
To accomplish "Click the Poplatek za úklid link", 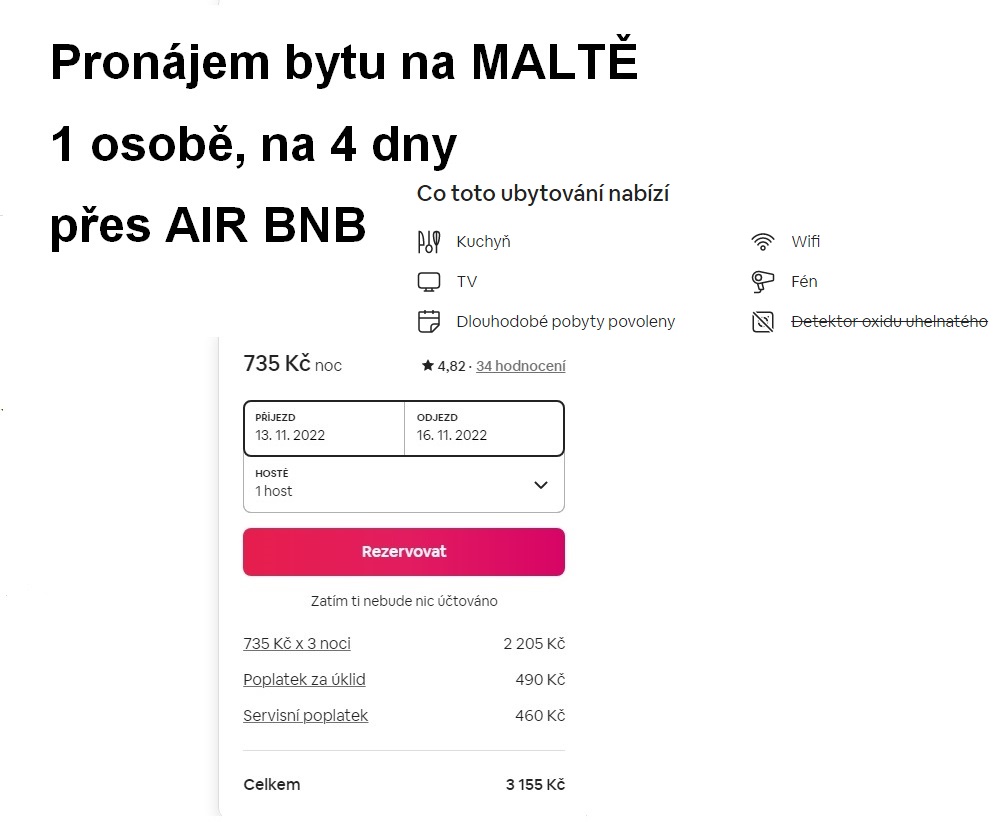I will (x=304, y=679).
